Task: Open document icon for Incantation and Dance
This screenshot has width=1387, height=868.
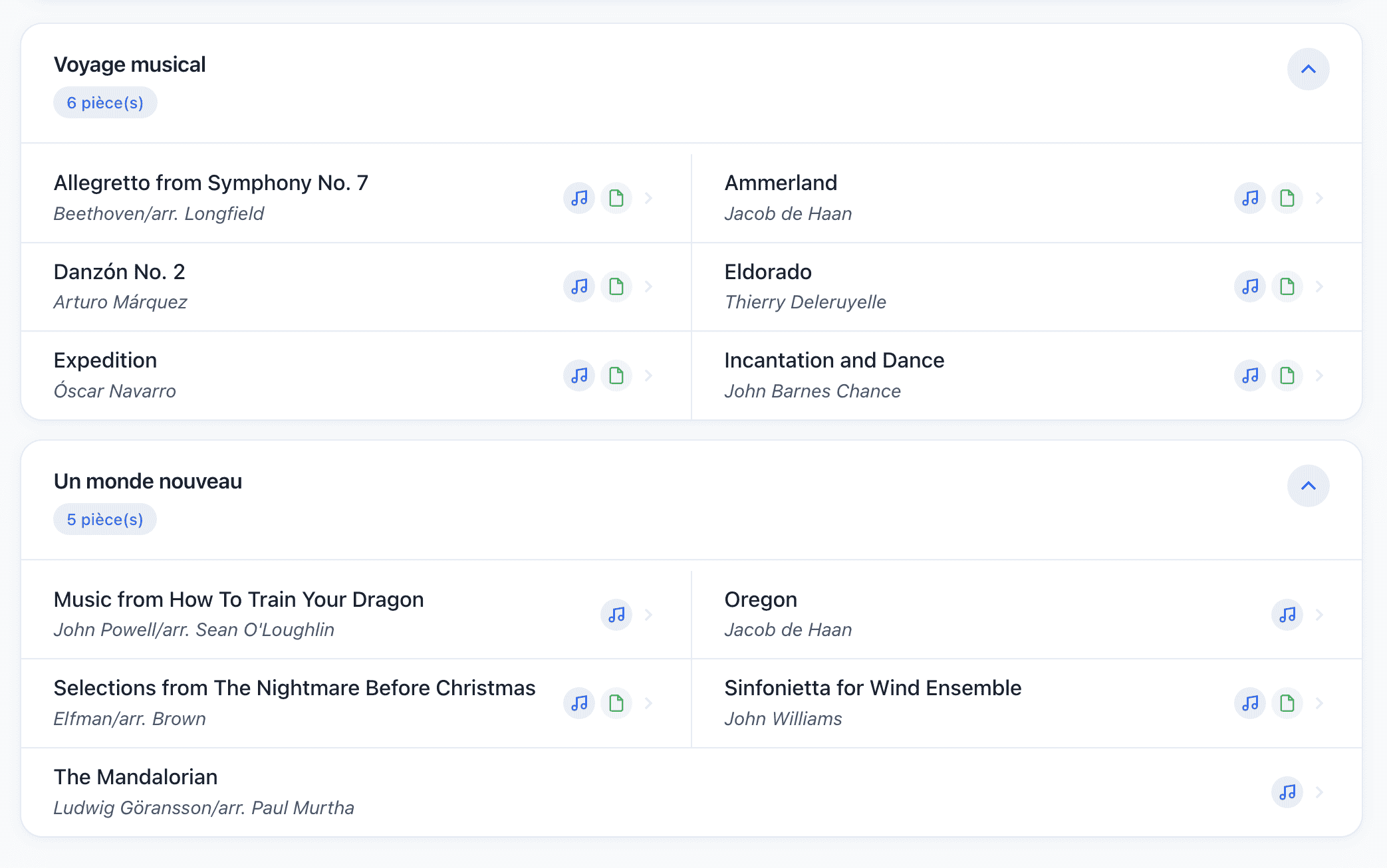Action: pyautogui.click(x=1287, y=376)
